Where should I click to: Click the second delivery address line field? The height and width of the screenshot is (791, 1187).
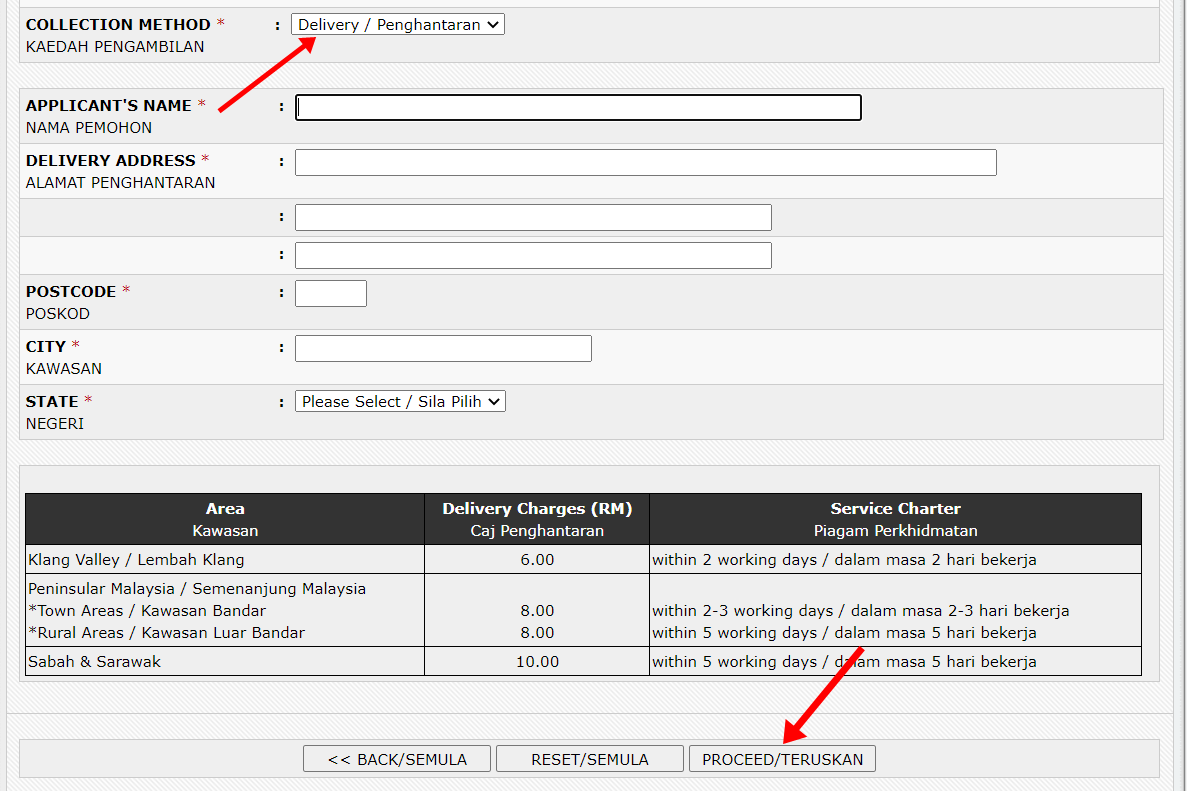[x=533, y=218]
